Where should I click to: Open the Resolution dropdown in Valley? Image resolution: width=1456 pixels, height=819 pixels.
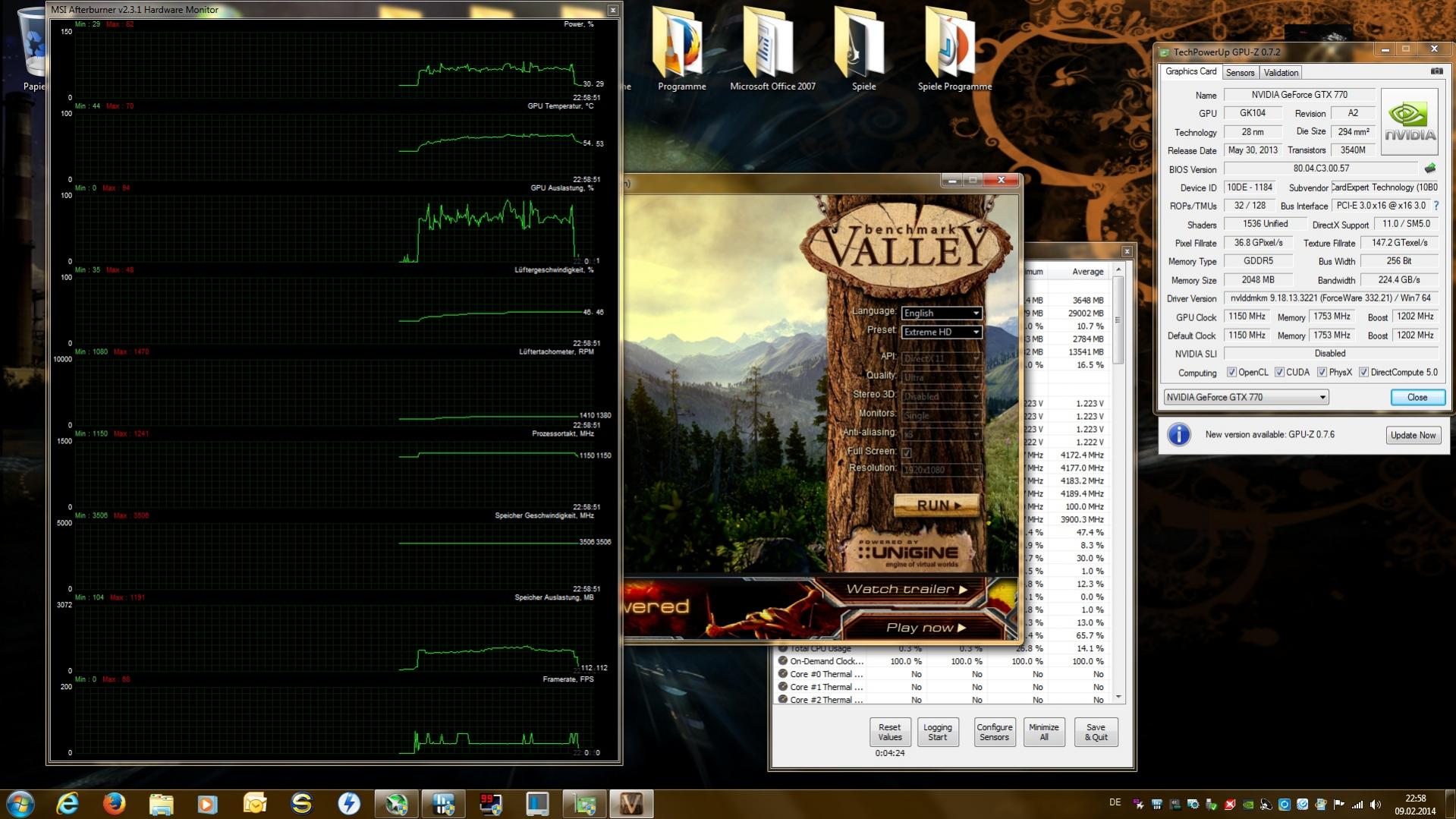(x=941, y=470)
